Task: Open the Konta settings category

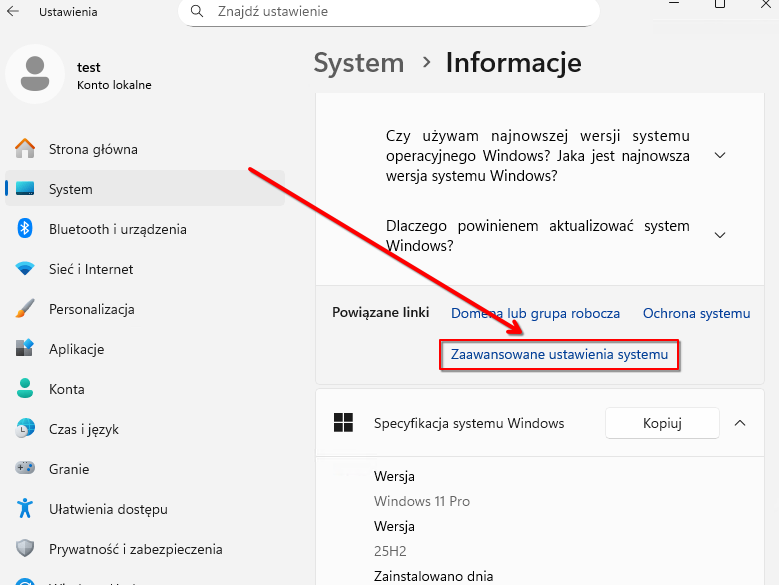Action: 66,389
